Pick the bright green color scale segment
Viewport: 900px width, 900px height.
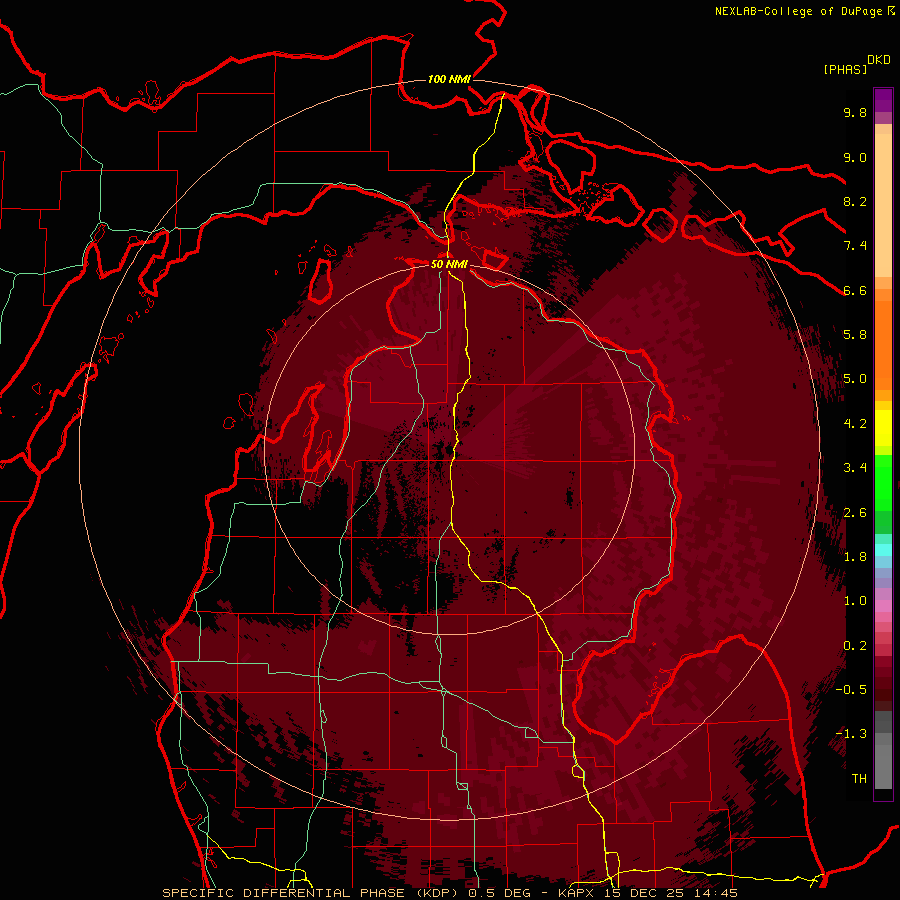click(x=883, y=482)
